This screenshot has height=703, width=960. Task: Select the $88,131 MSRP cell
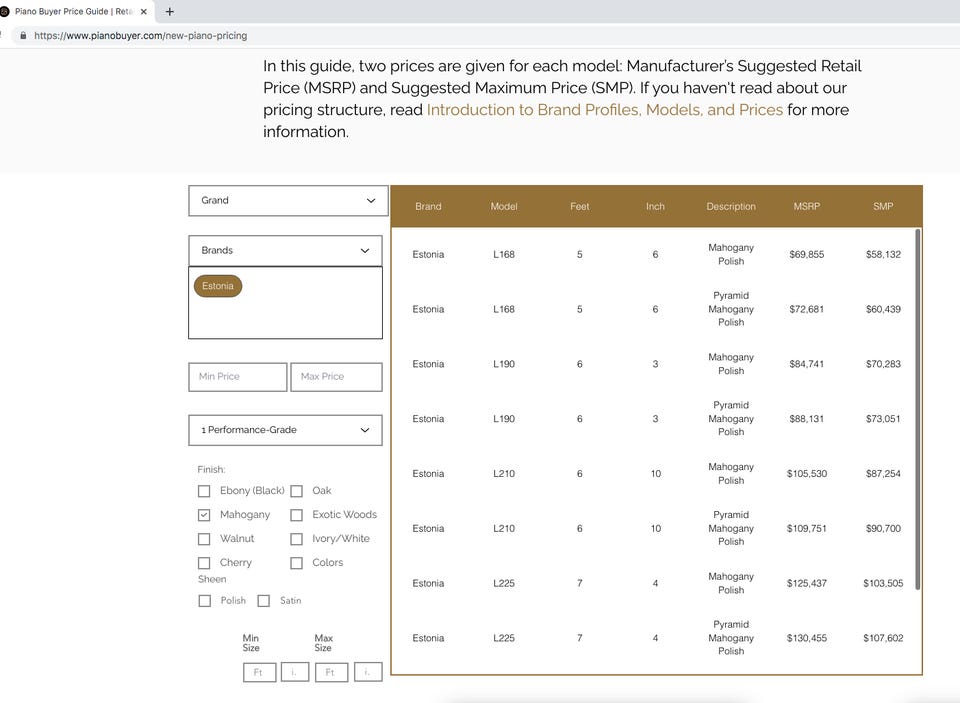807,419
